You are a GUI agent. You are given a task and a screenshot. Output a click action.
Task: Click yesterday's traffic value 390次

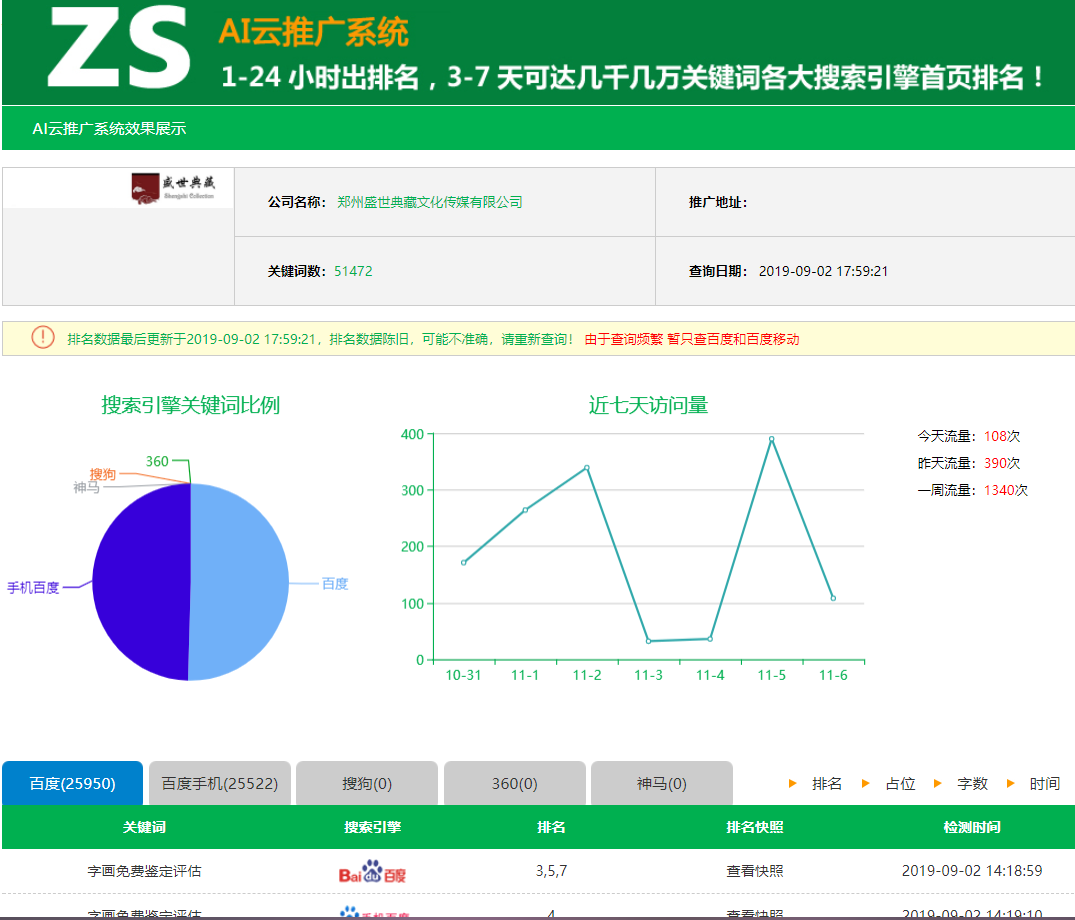click(x=1002, y=463)
